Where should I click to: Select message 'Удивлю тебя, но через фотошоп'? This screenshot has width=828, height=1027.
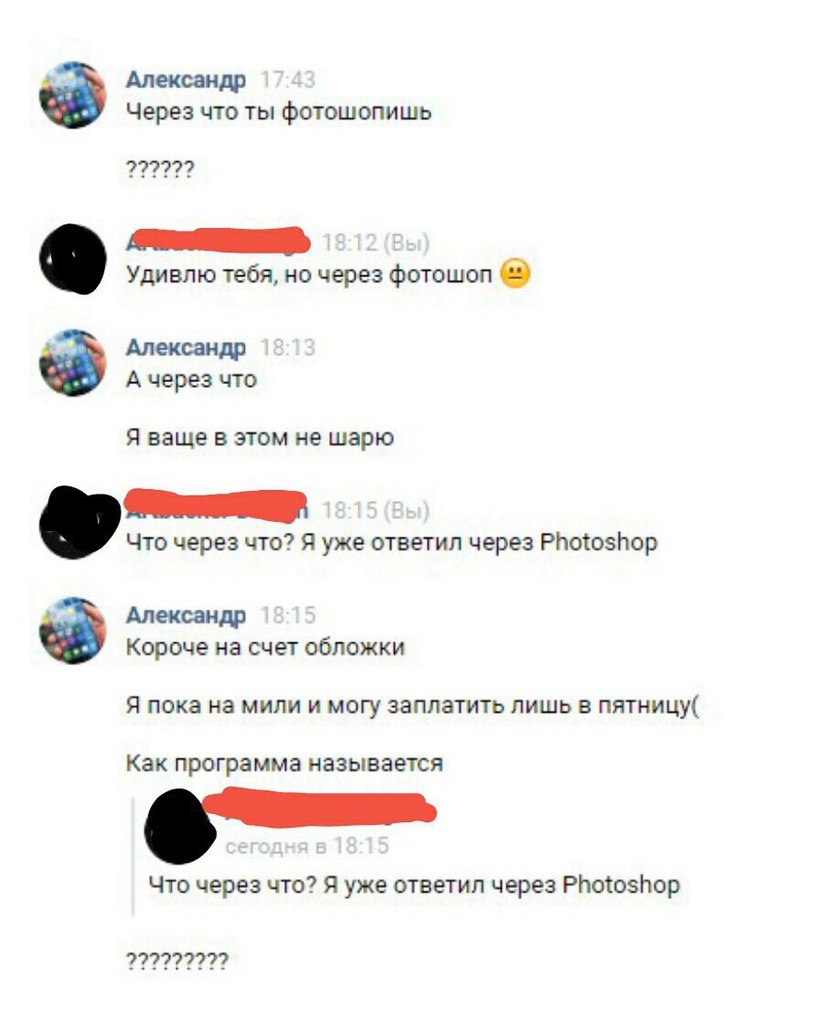tap(309, 274)
